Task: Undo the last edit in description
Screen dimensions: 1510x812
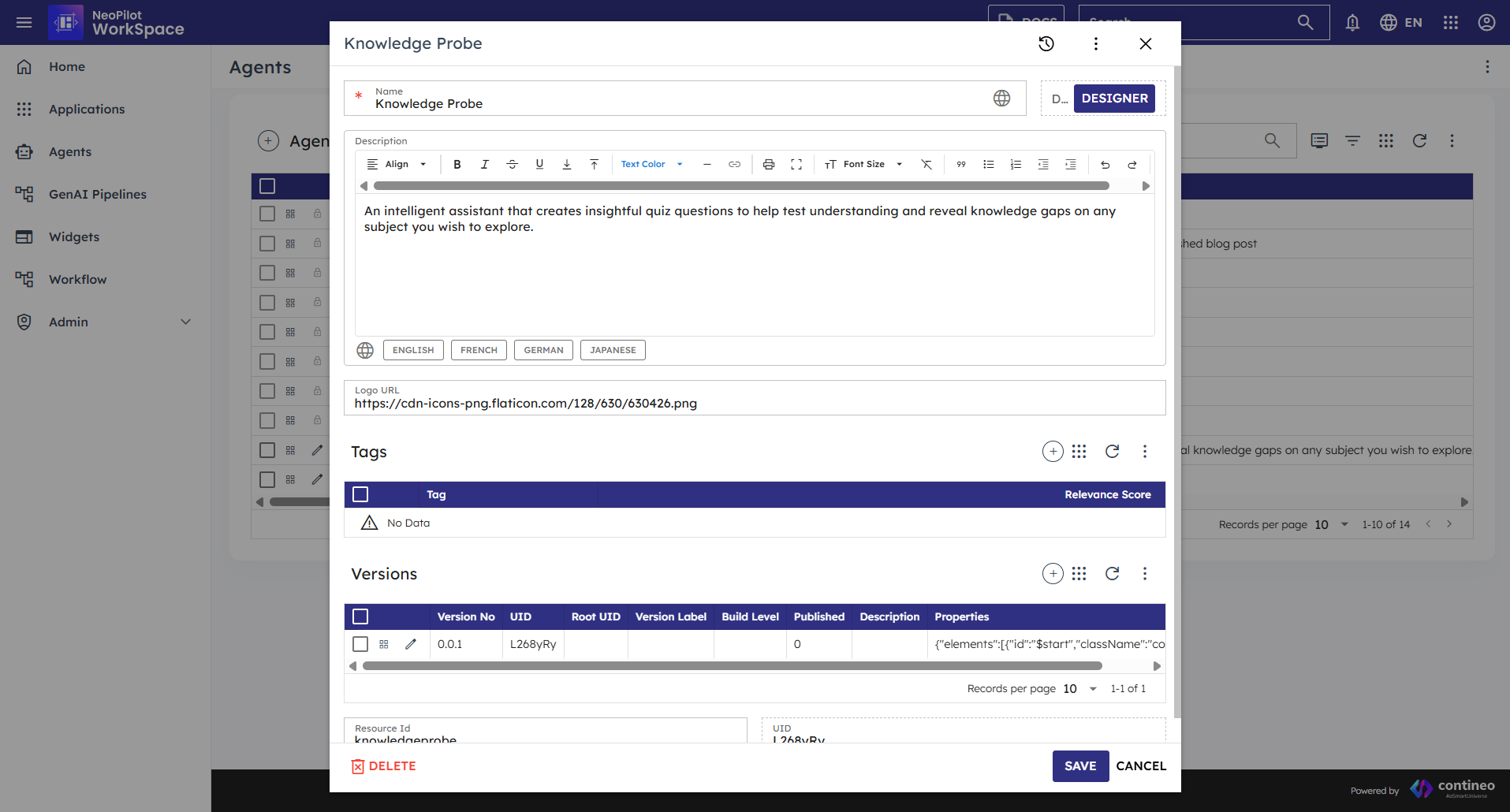Action: click(1104, 164)
